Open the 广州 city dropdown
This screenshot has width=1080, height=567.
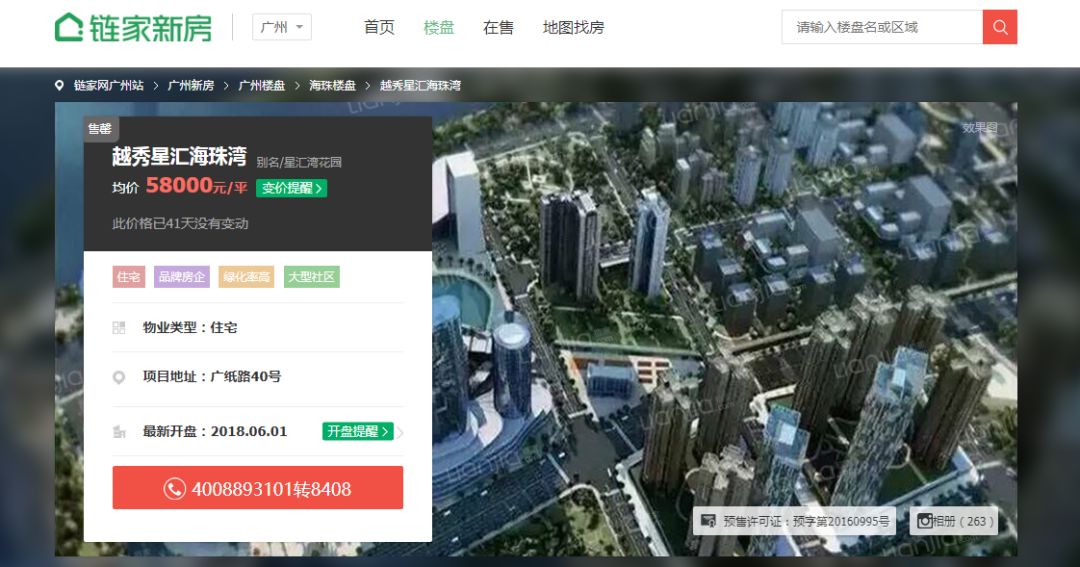tap(282, 28)
